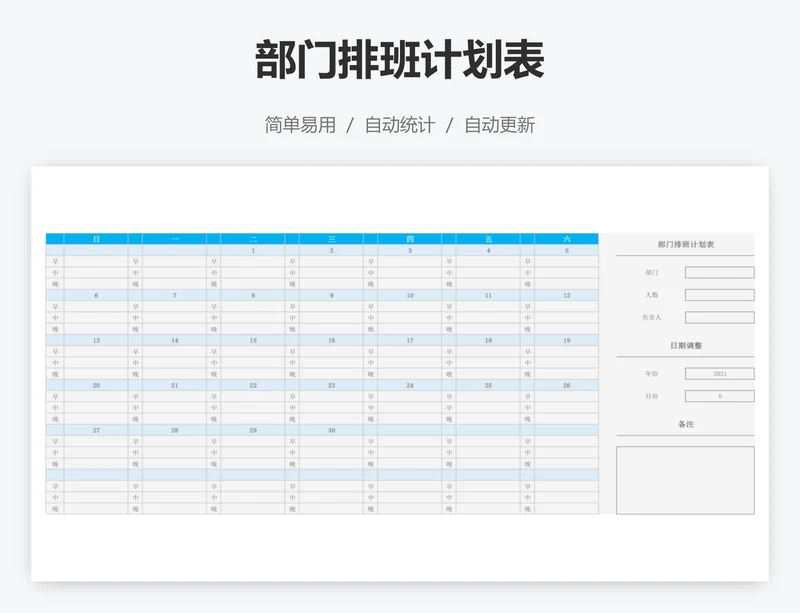Screen dimensions: 800x613
Task: Select the date cell 12
Action: pos(566,296)
